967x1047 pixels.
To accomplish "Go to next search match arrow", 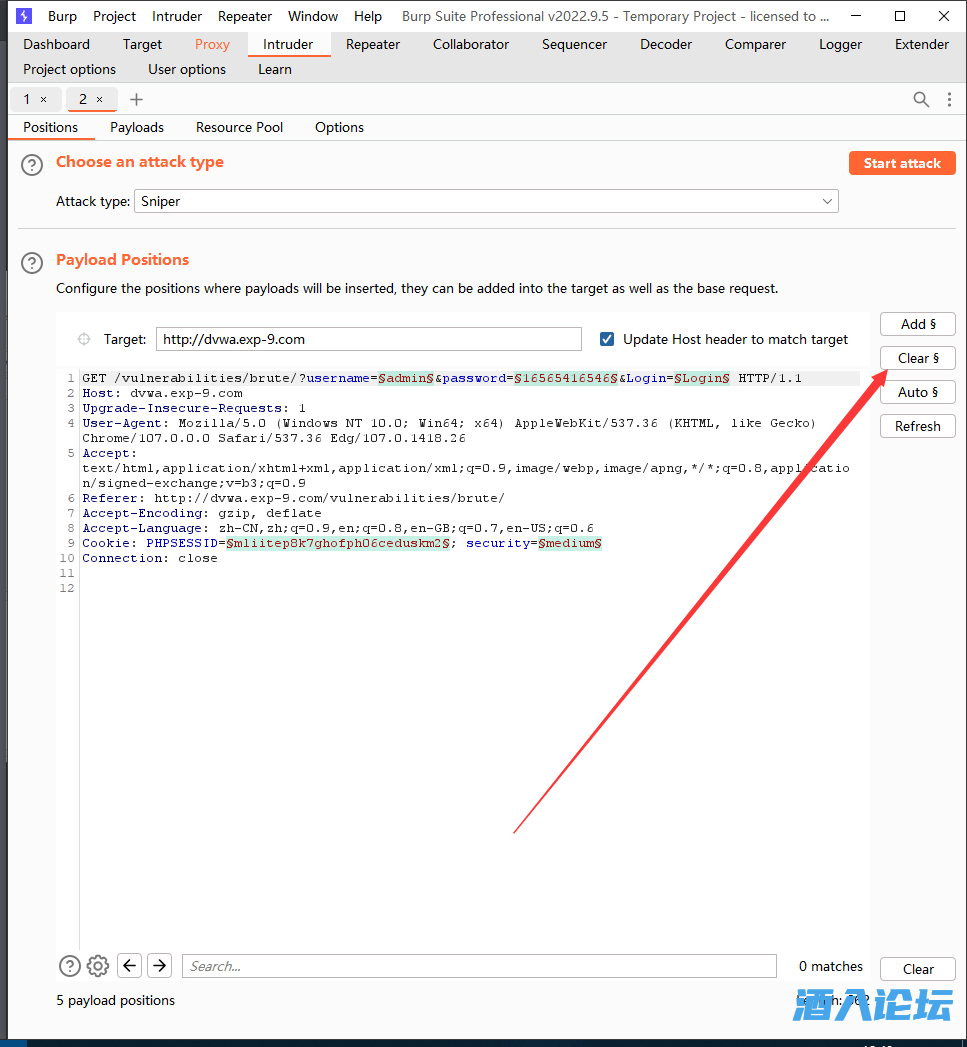I will tap(160, 965).
